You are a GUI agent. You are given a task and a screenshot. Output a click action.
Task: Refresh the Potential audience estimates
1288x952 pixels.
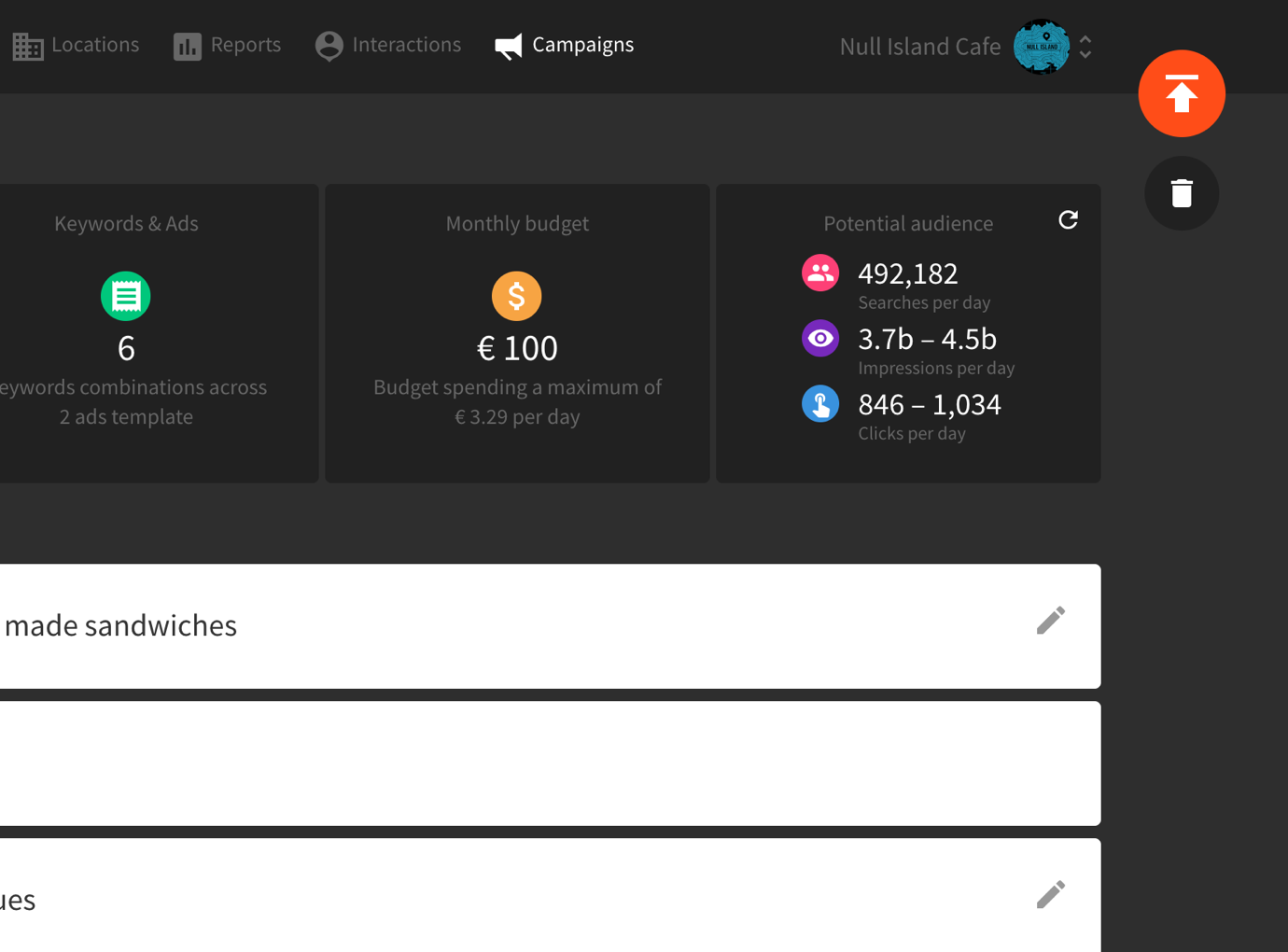1068,219
